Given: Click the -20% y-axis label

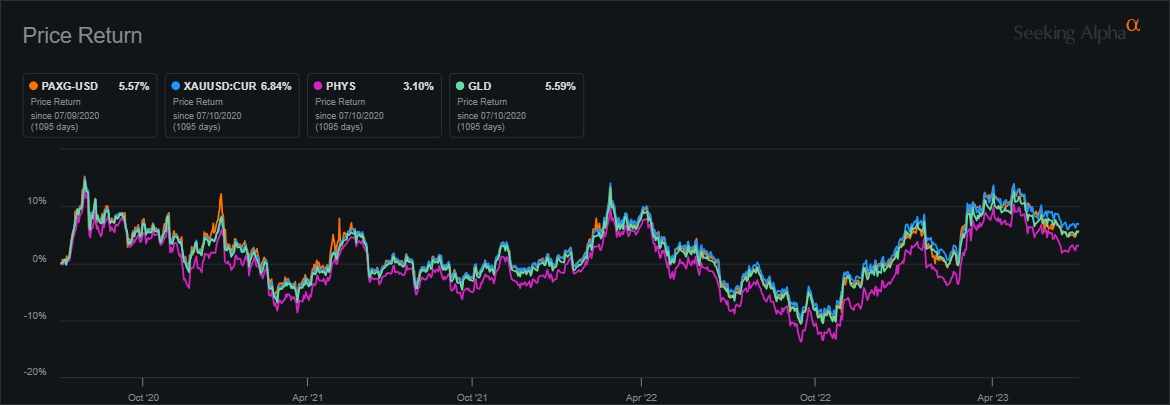Looking at the screenshot, I should click(x=37, y=372).
